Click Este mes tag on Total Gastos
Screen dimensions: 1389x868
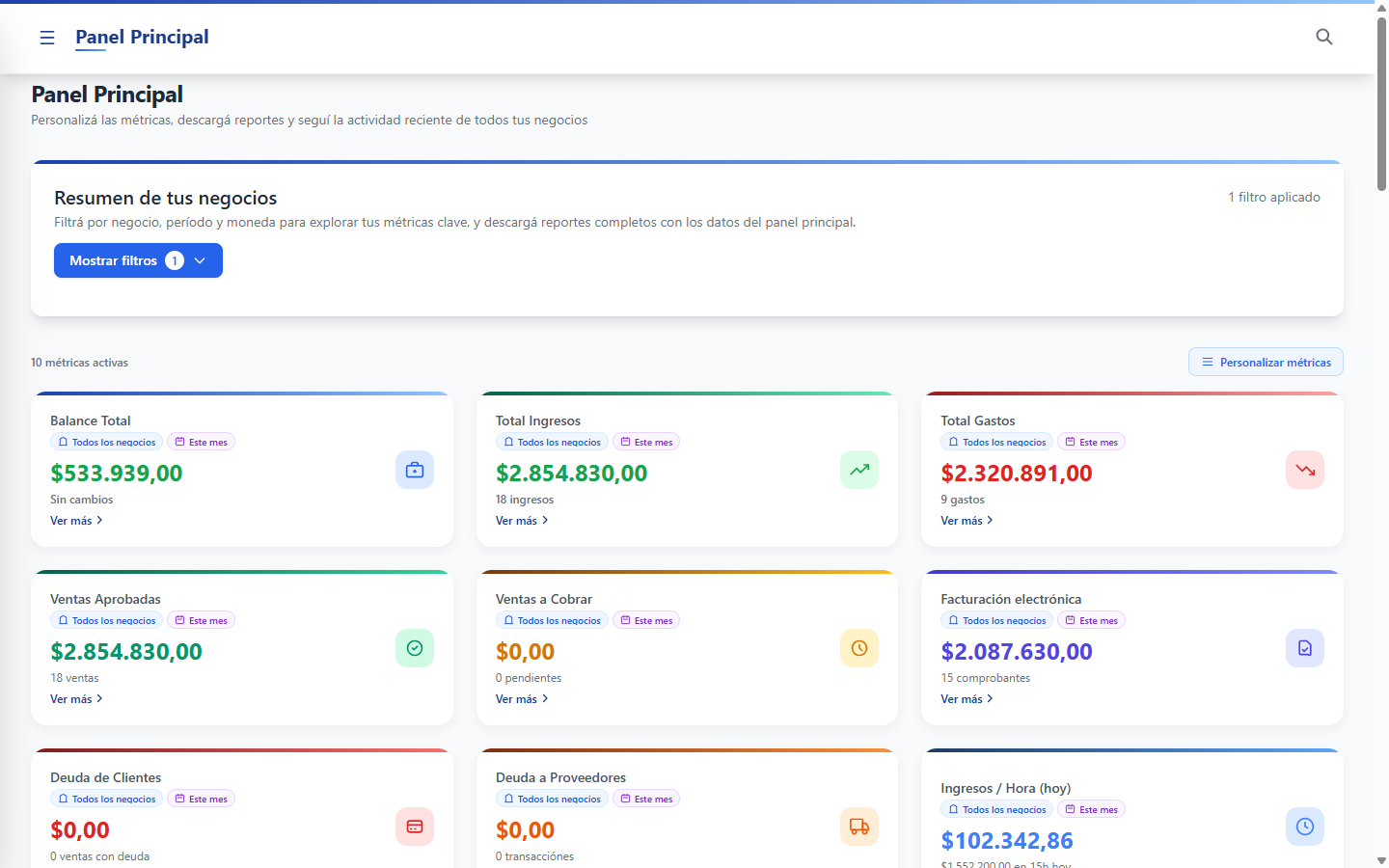(1092, 442)
